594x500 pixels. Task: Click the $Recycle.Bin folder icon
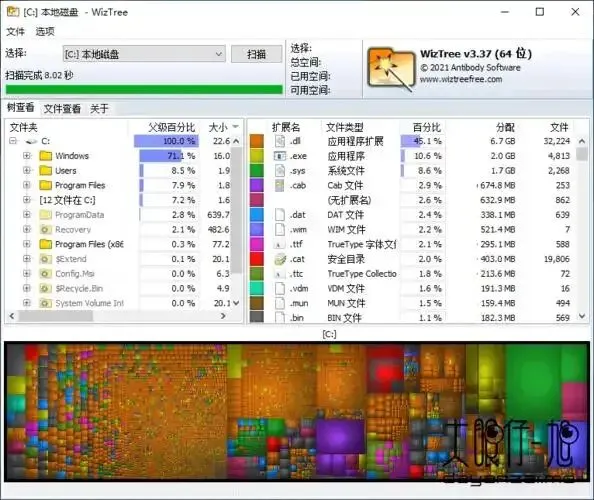pyautogui.click(x=45, y=289)
